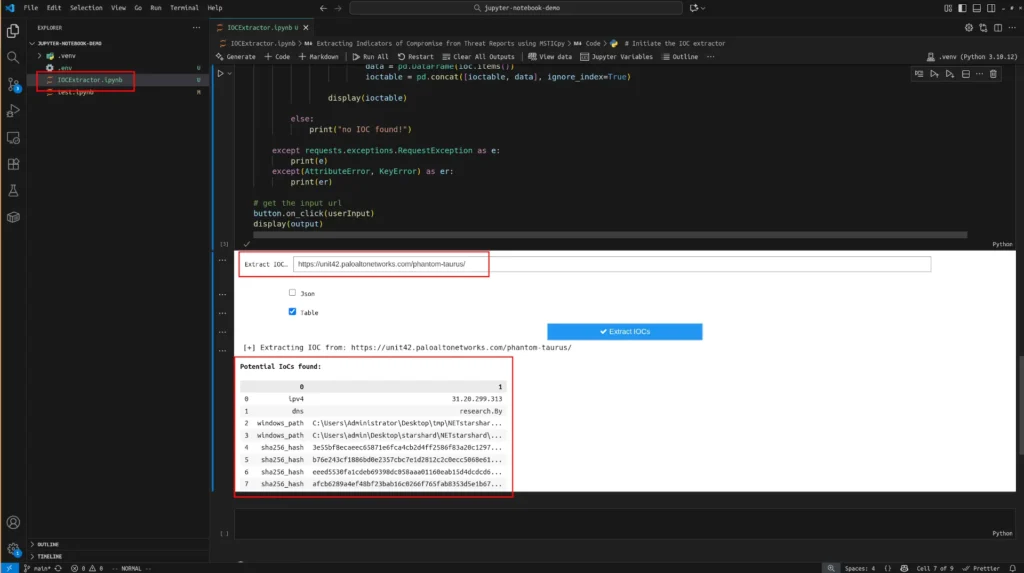Uncheck the Table checkbox

[292, 312]
